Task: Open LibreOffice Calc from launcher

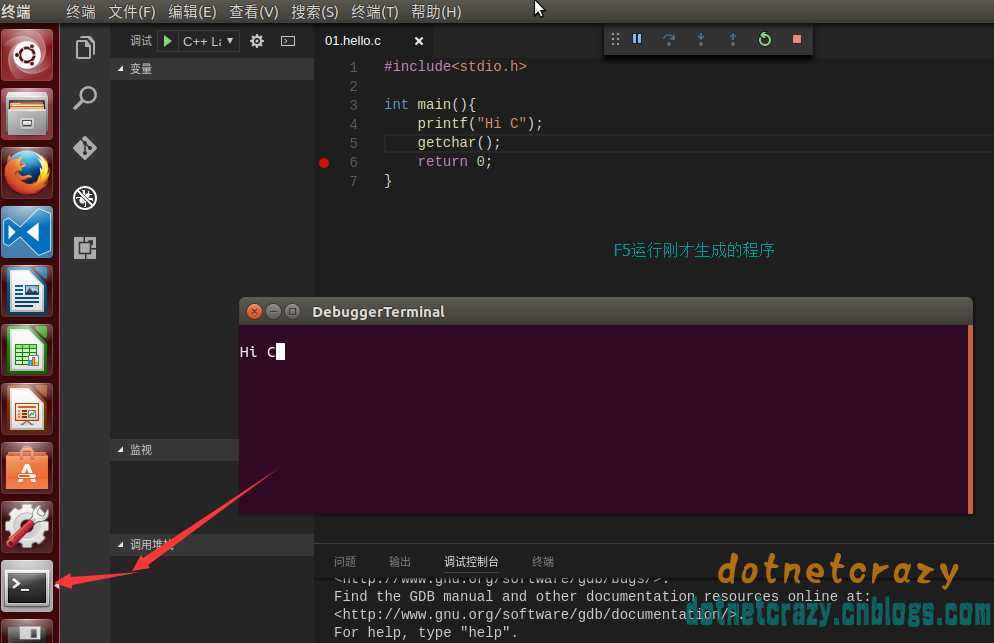Action: (27, 350)
